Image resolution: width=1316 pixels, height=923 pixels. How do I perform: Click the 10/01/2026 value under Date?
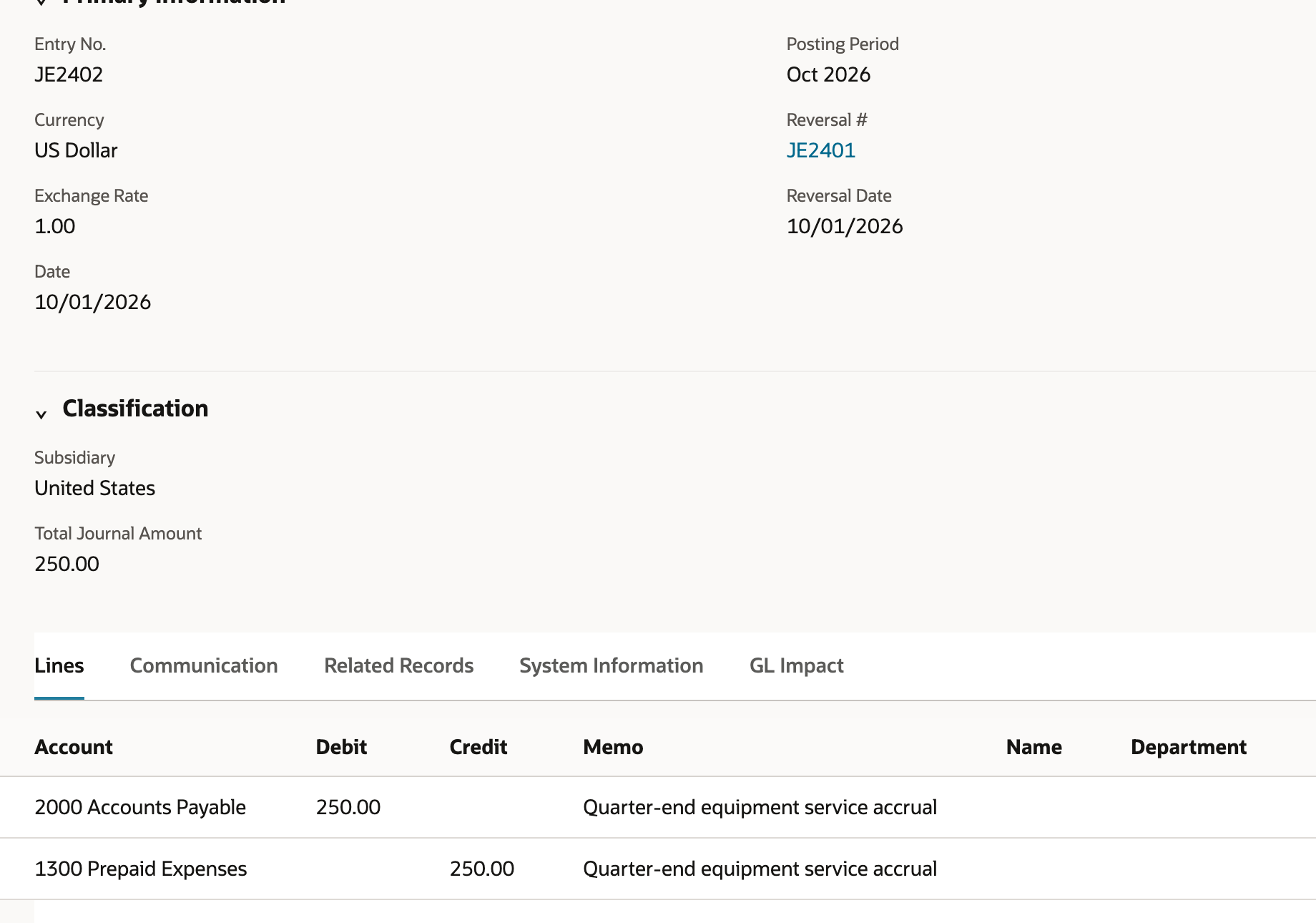pos(93,302)
